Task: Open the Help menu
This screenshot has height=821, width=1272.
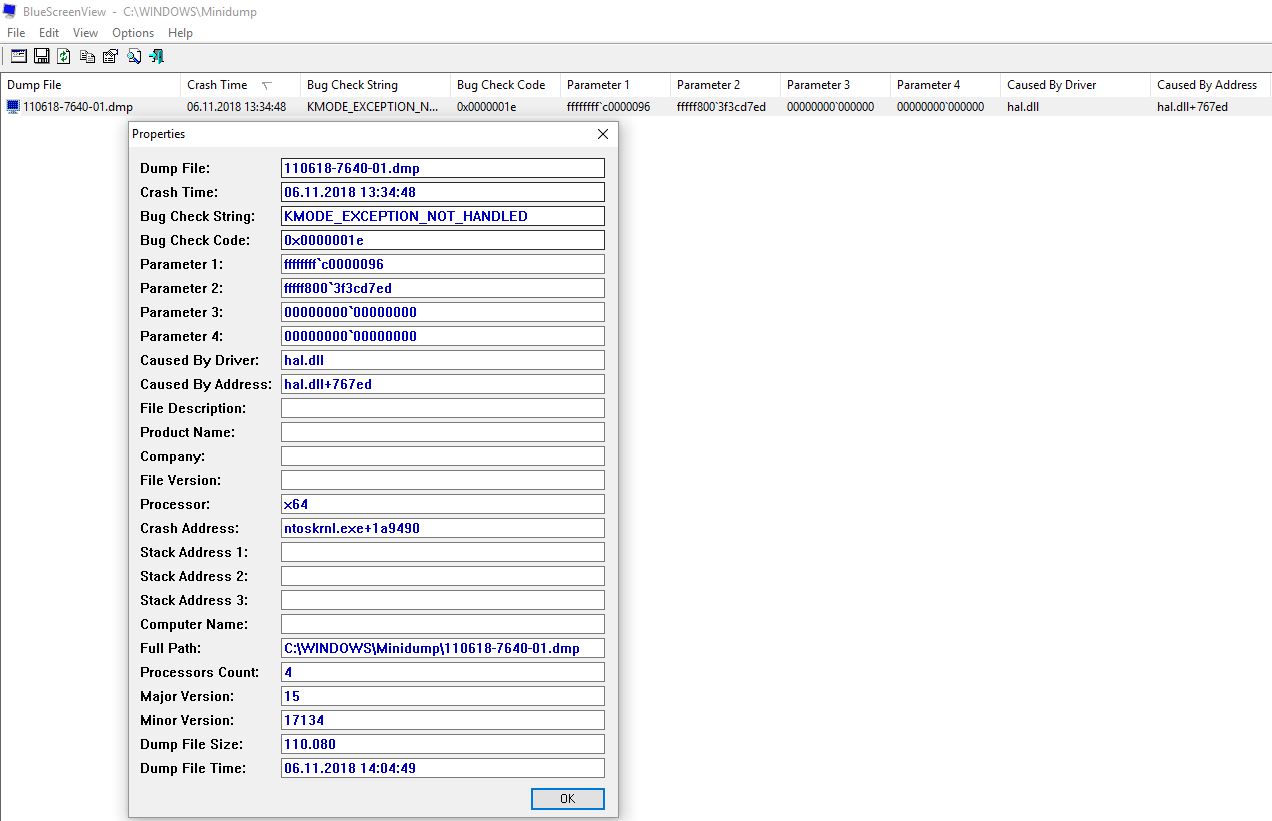Action: coord(181,33)
